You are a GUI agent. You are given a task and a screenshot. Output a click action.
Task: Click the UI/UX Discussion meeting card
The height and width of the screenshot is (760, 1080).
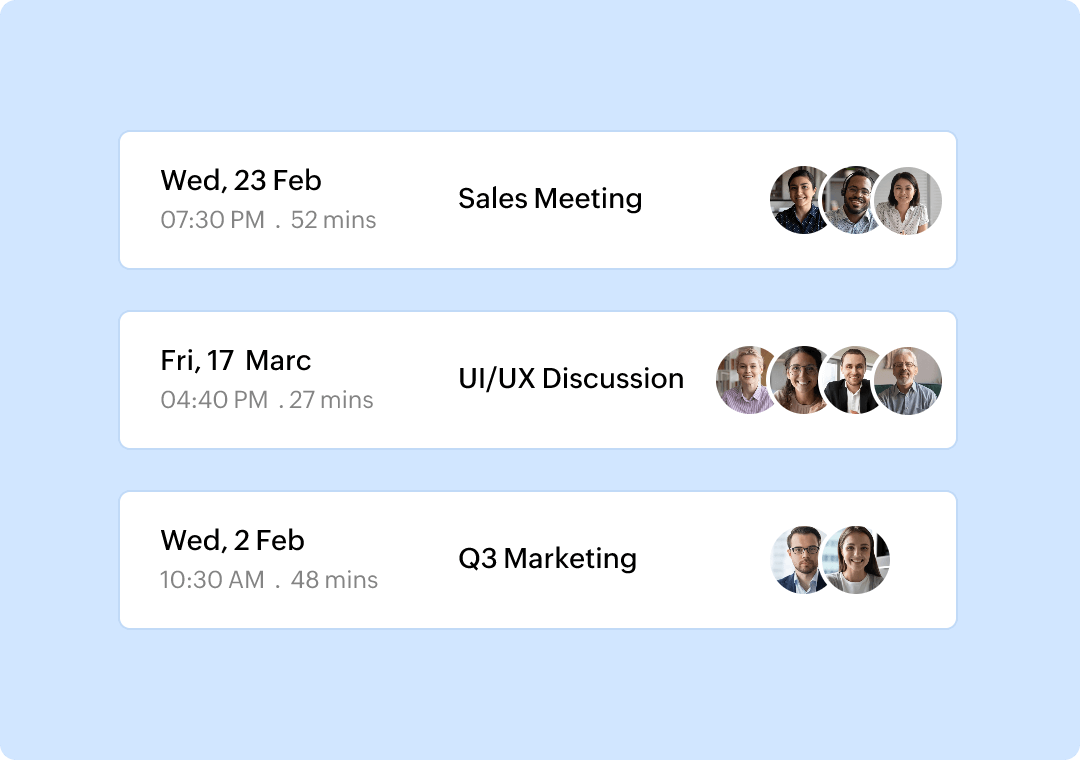point(540,379)
